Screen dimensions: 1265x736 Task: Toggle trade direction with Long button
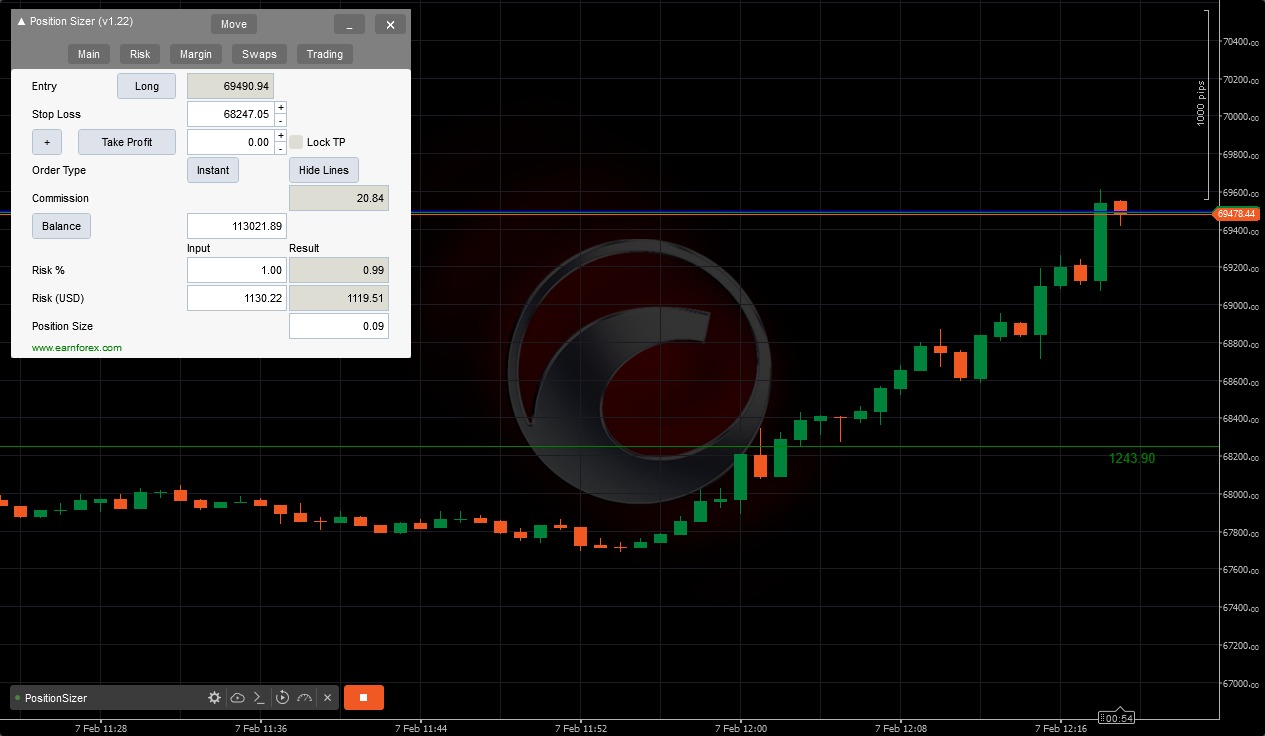click(147, 86)
